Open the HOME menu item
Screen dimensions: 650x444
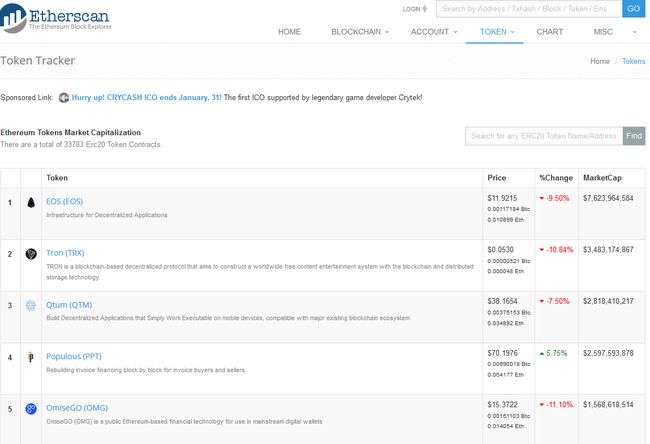point(289,32)
